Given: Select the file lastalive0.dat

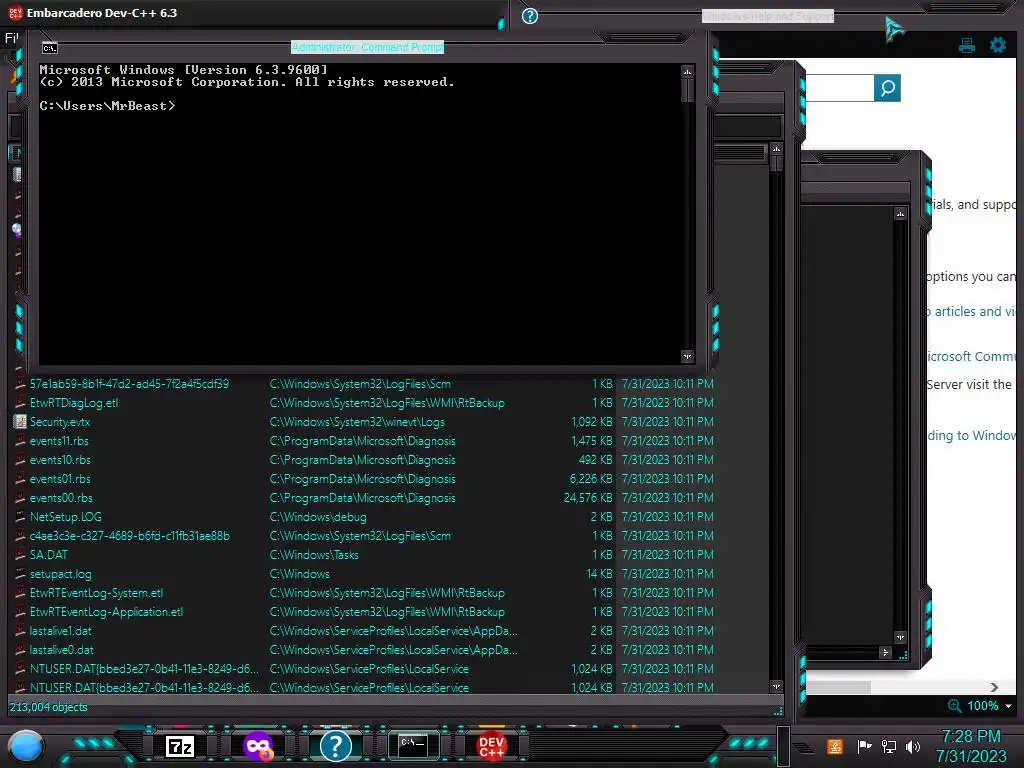Looking at the screenshot, I should (61, 650).
